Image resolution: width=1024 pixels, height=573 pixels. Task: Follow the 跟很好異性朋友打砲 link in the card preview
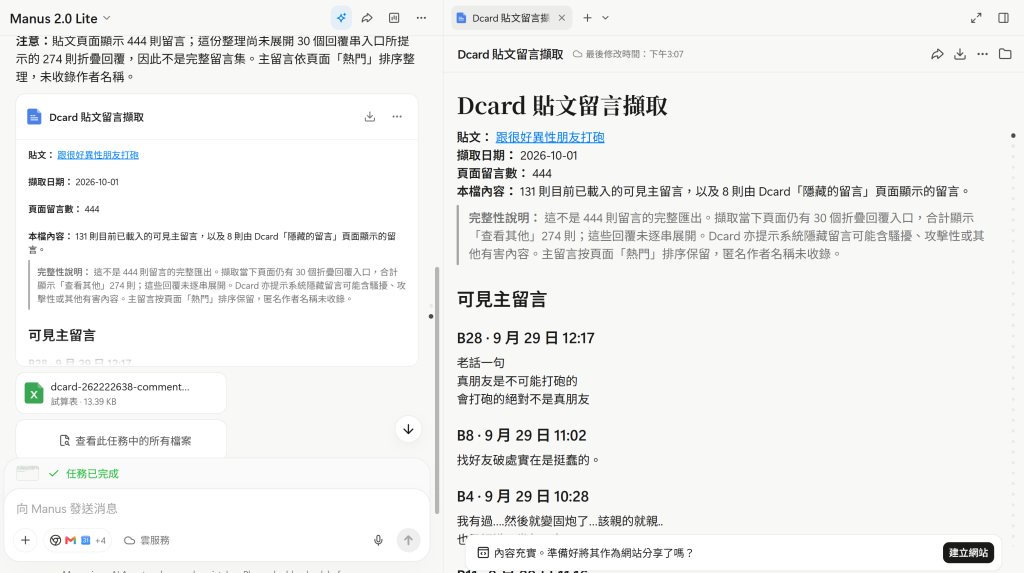coord(98,155)
